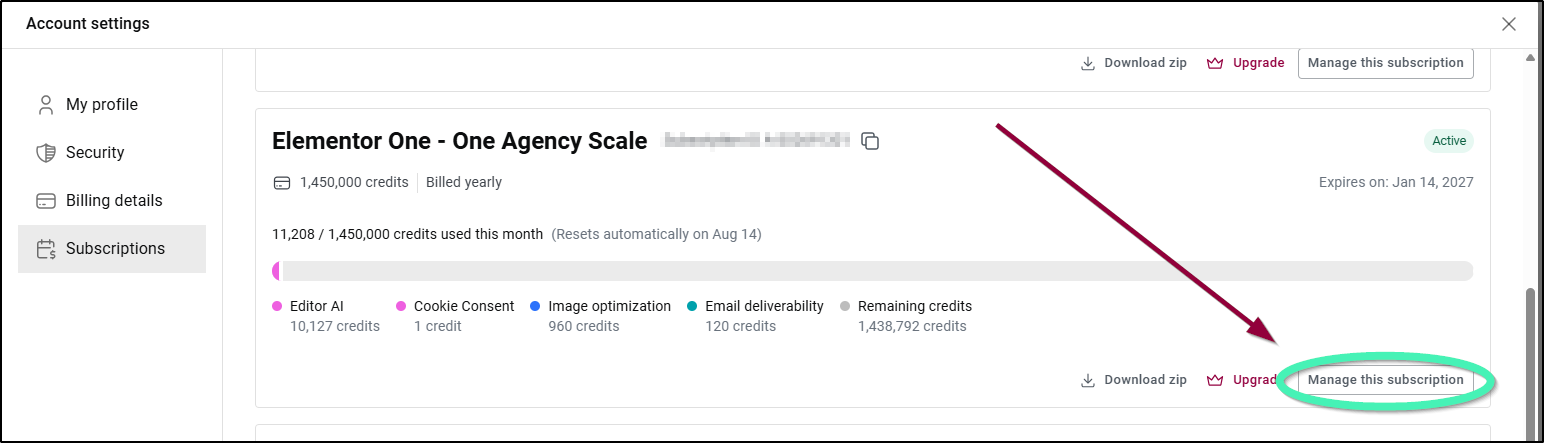Click the Subscriptions calendar icon

45,249
